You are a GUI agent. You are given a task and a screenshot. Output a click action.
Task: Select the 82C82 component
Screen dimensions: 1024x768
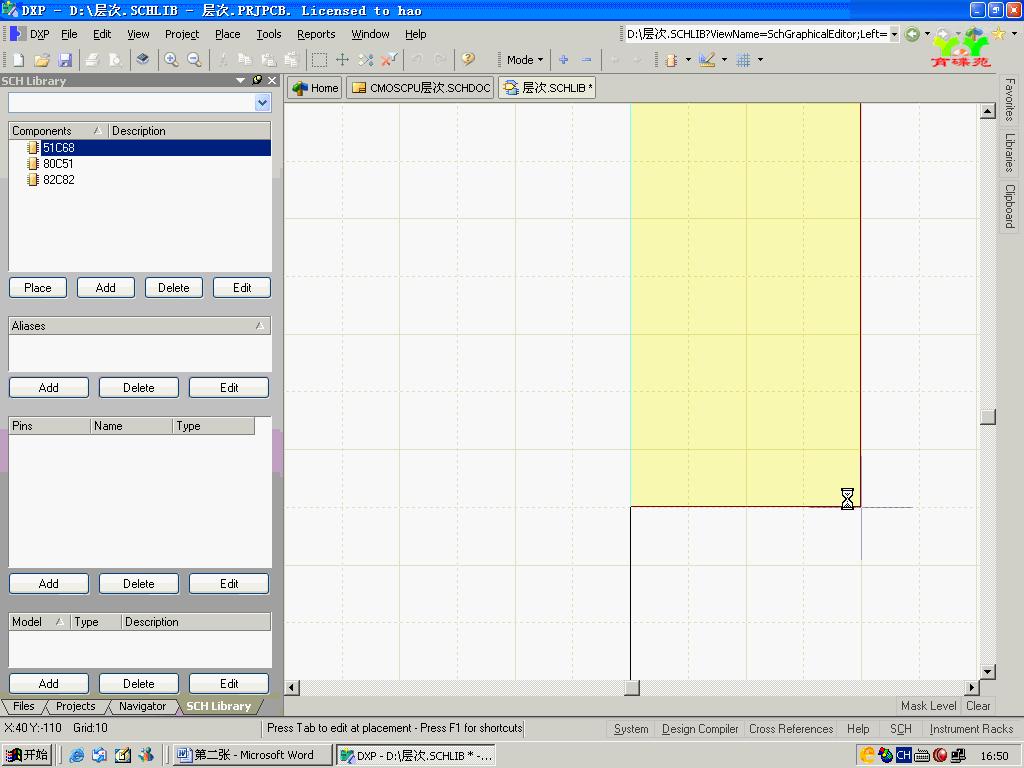[58, 180]
